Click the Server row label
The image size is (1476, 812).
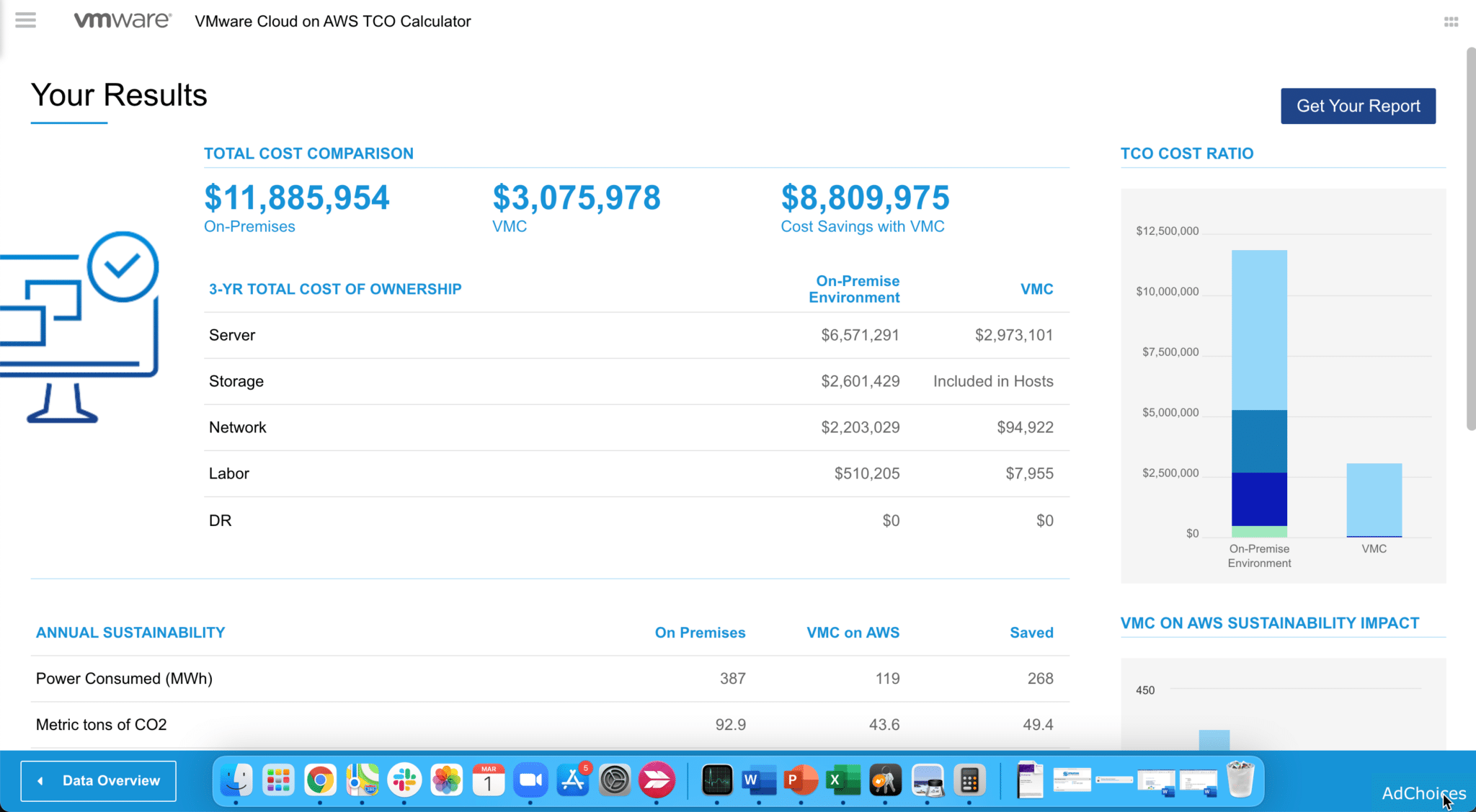pos(232,335)
